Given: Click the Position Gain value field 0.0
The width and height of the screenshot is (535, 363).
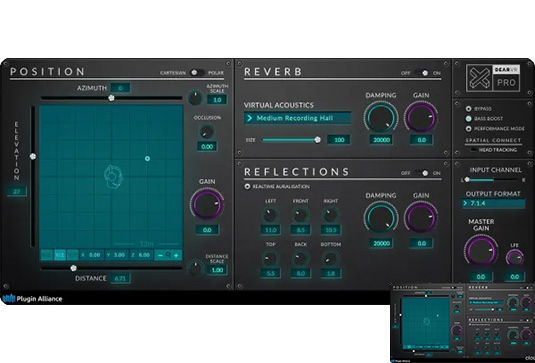Looking at the screenshot, I should tap(207, 230).
